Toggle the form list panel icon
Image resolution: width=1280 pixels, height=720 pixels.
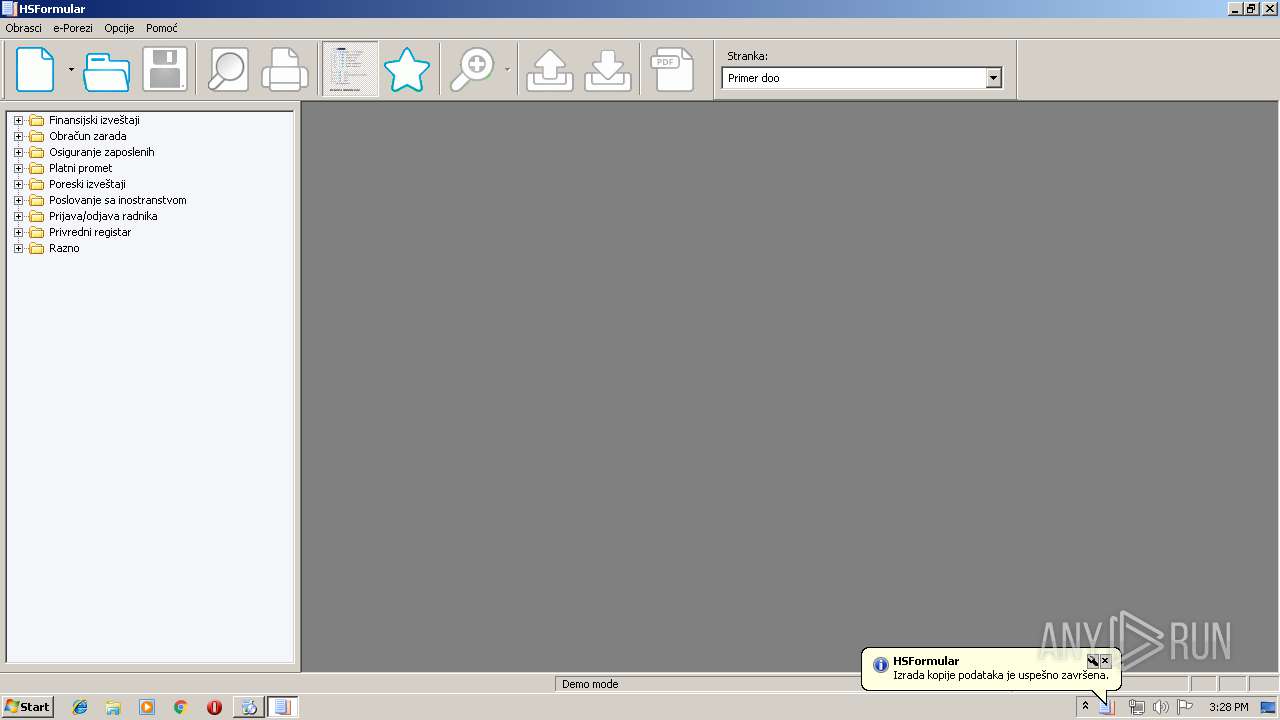(350, 69)
